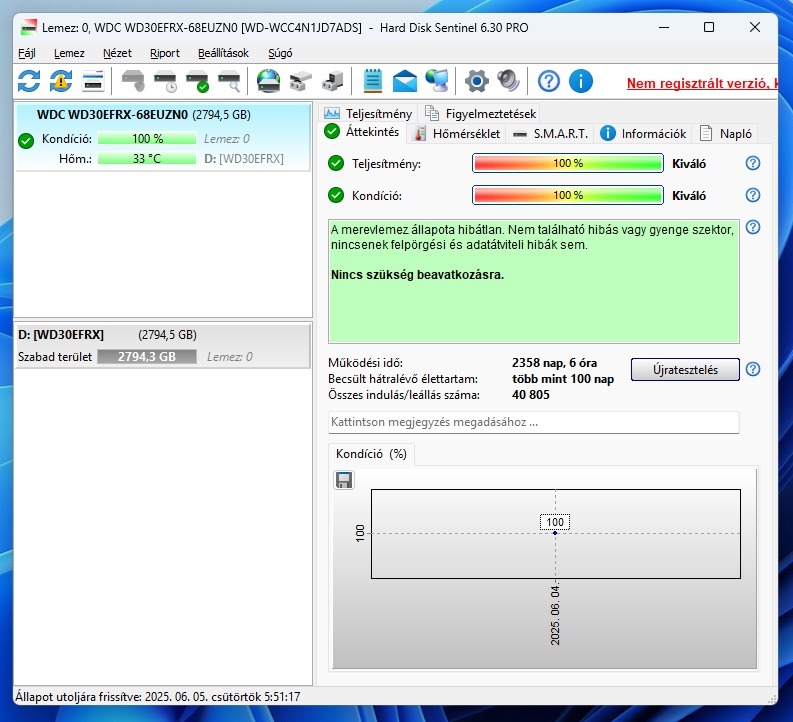Image resolution: width=793 pixels, height=722 pixels.
Task: Click the blue Refresh arrows toolbar icon
Action: tap(29, 81)
